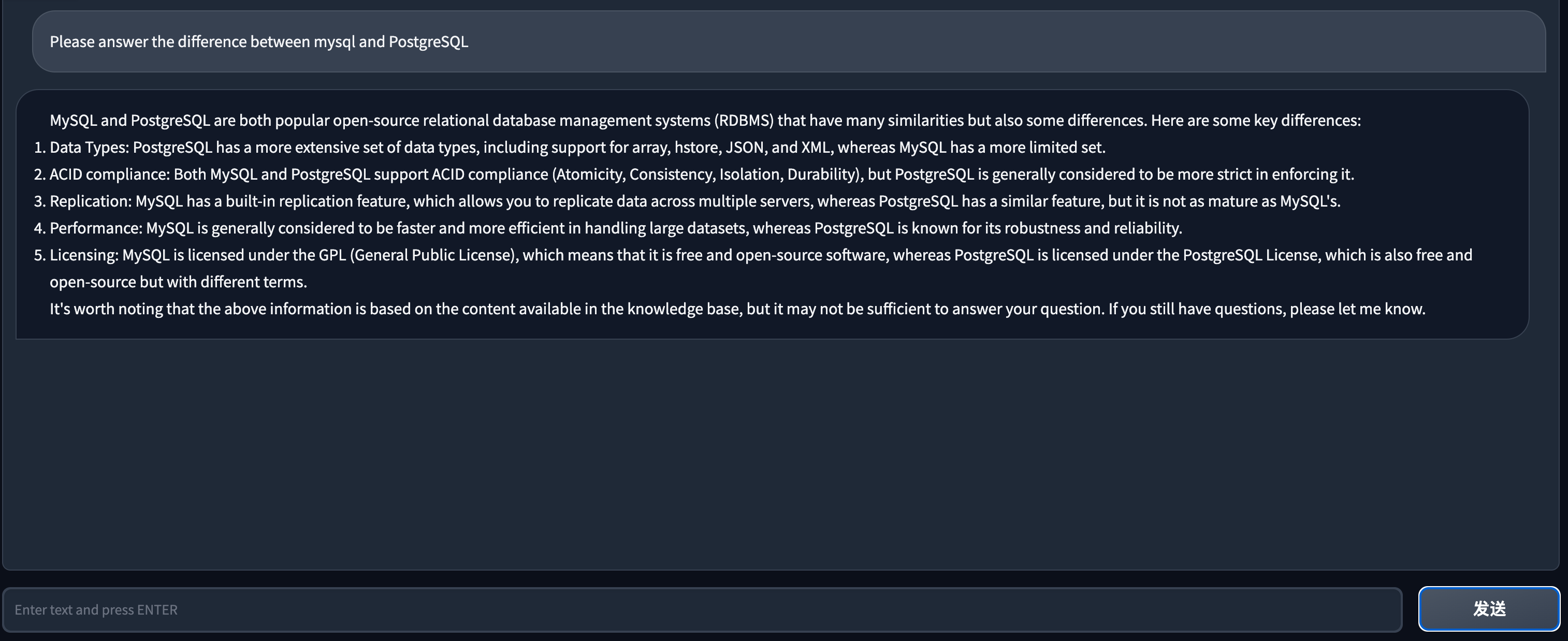Viewport: 1568px width, 641px height.
Task: Click the response's opening sentence about RDBMS
Action: [x=705, y=121]
